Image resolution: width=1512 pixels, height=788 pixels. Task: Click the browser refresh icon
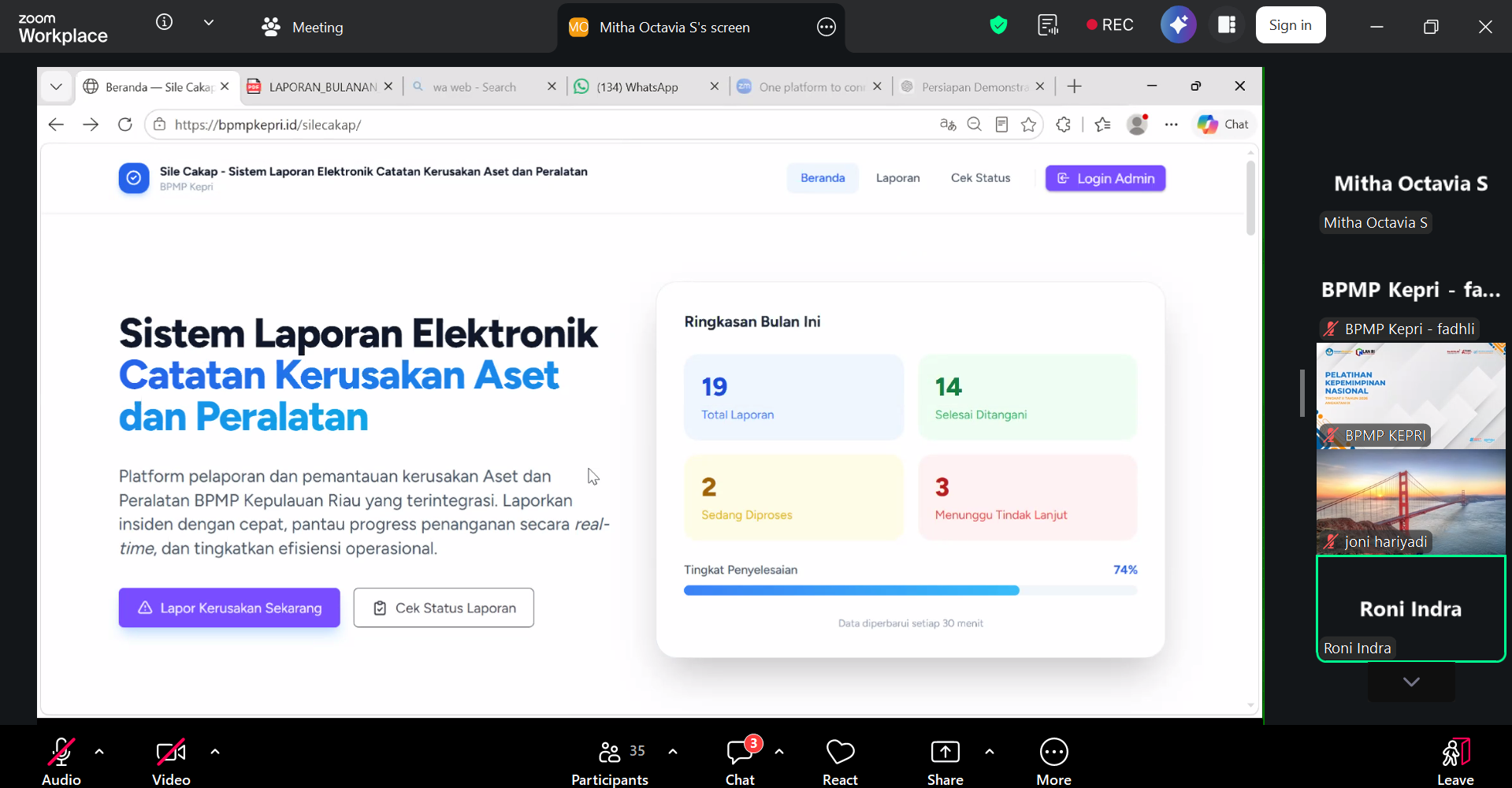pos(124,125)
